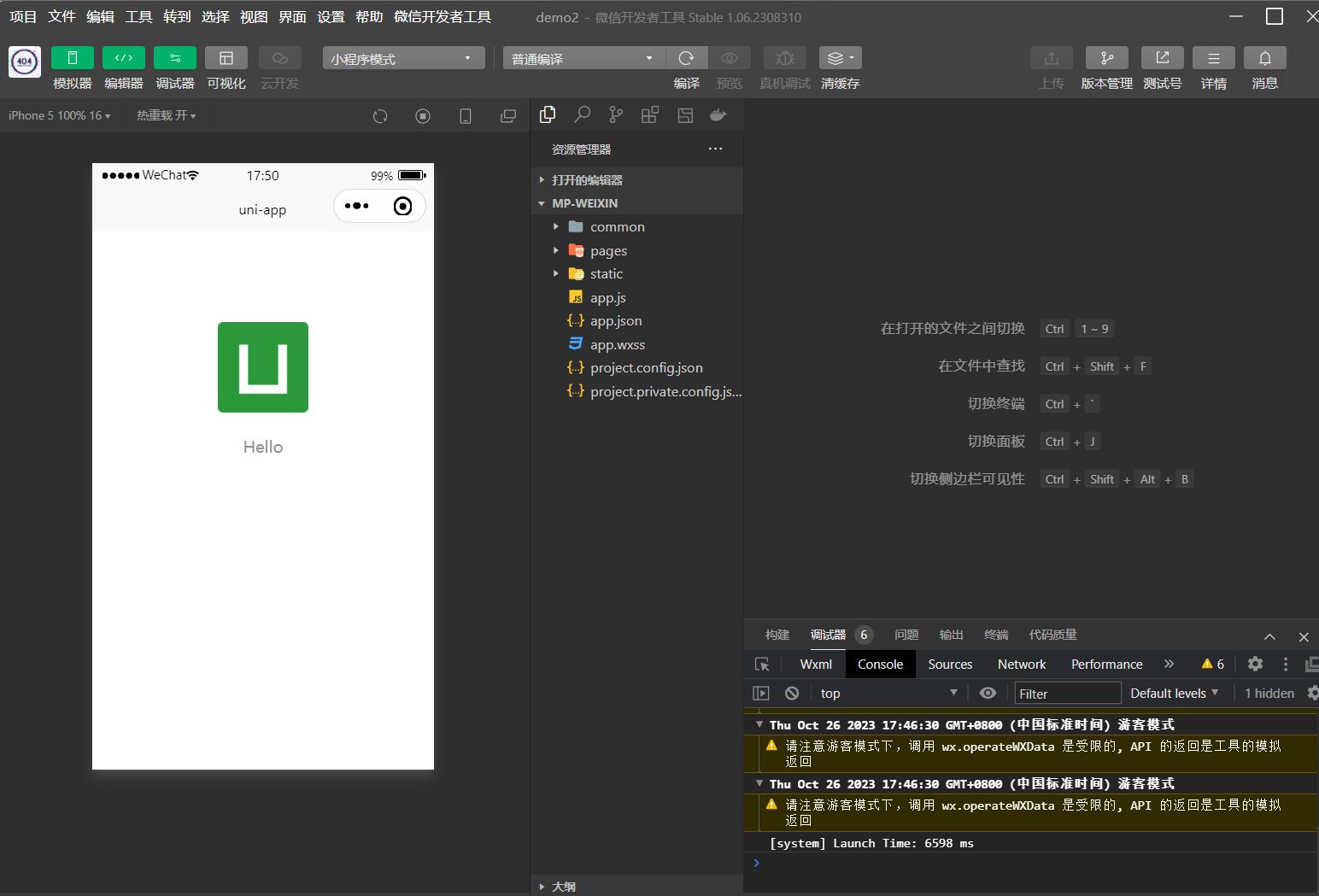Click the console Filter input field
The image size is (1319, 896).
pyautogui.click(x=1067, y=693)
